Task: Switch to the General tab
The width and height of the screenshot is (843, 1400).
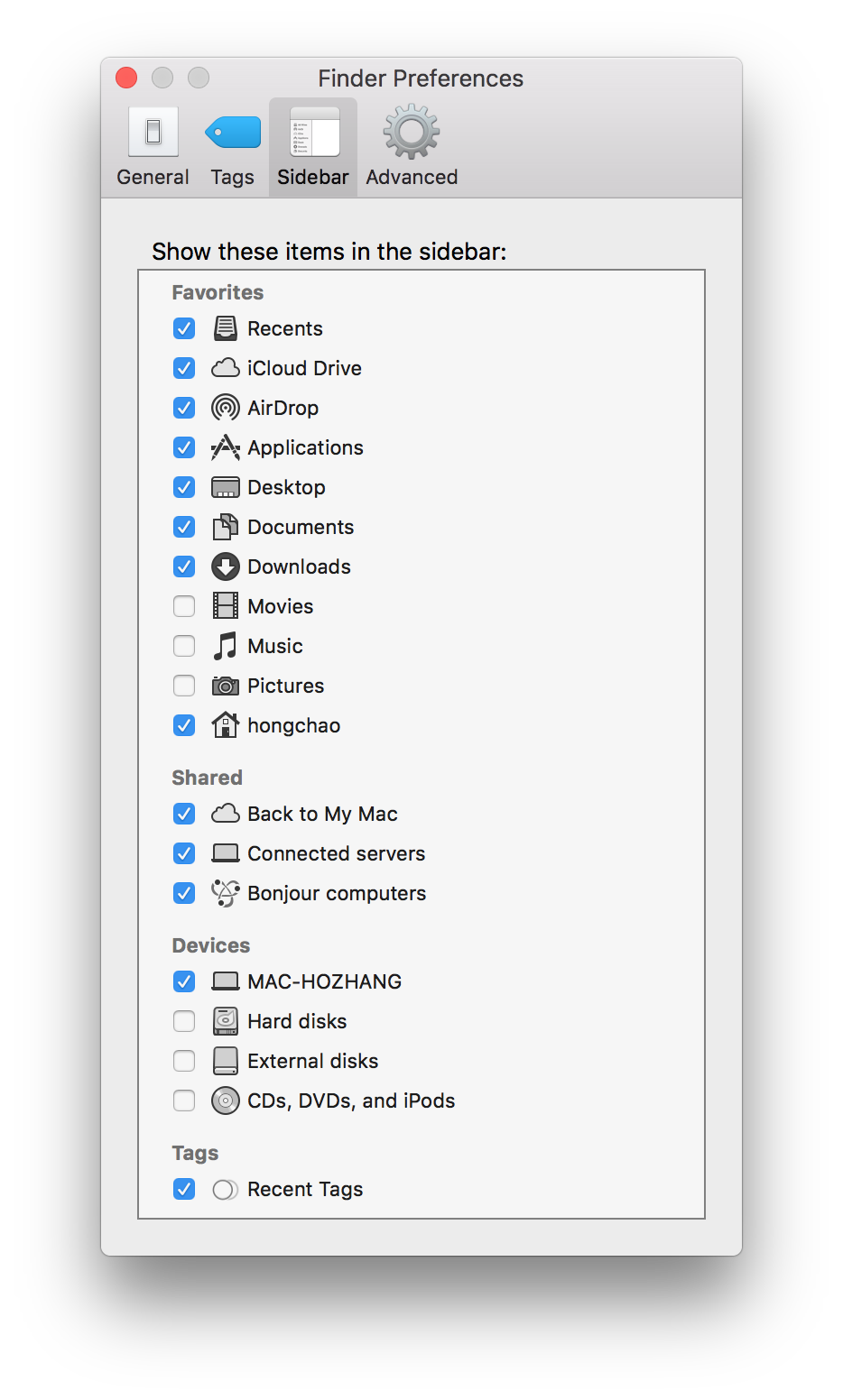Action: tap(152, 144)
